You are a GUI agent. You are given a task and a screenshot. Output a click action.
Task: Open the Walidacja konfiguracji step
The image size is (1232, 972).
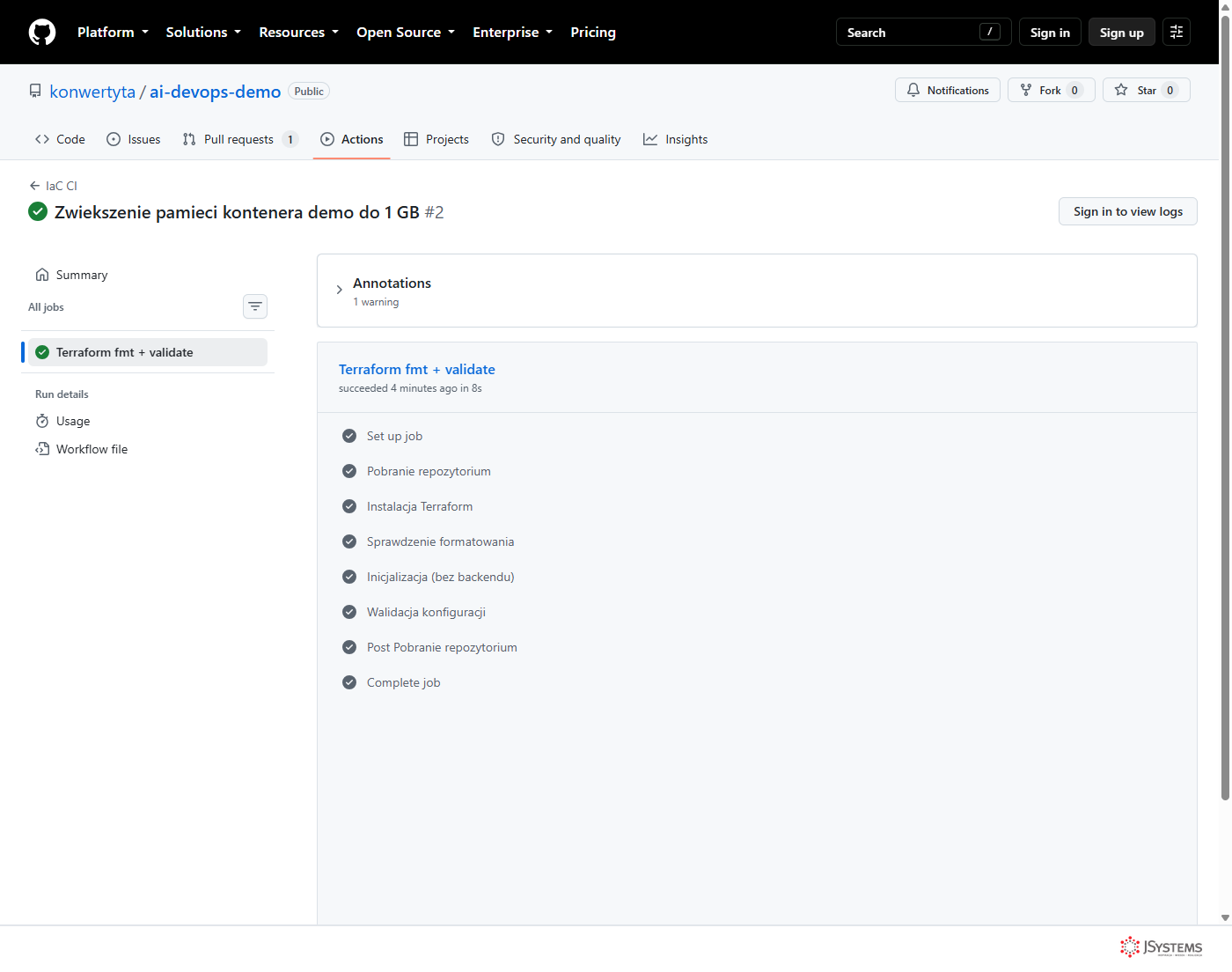[x=426, y=612]
